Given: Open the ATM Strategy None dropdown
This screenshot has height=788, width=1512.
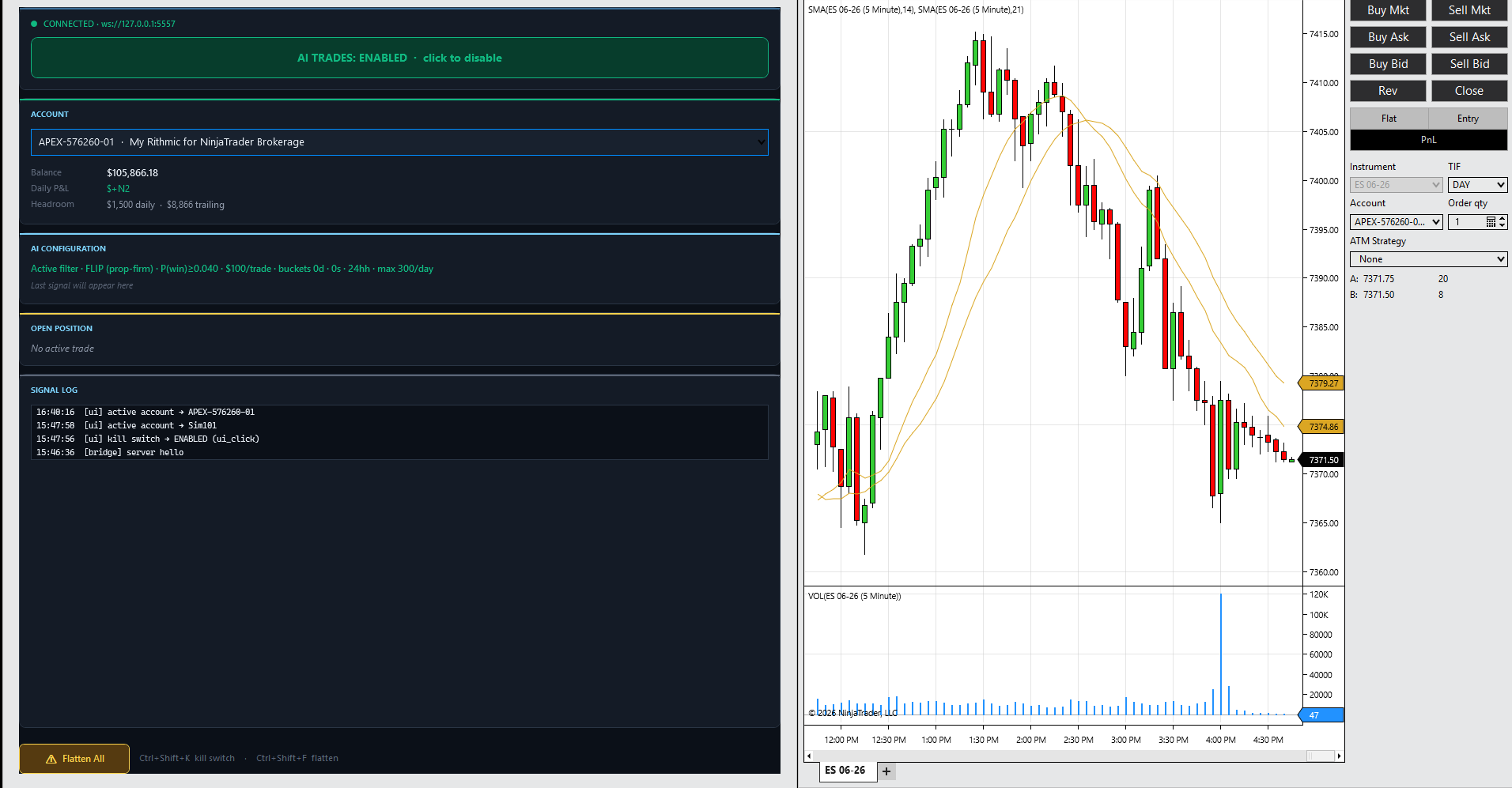Looking at the screenshot, I should point(1428,259).
